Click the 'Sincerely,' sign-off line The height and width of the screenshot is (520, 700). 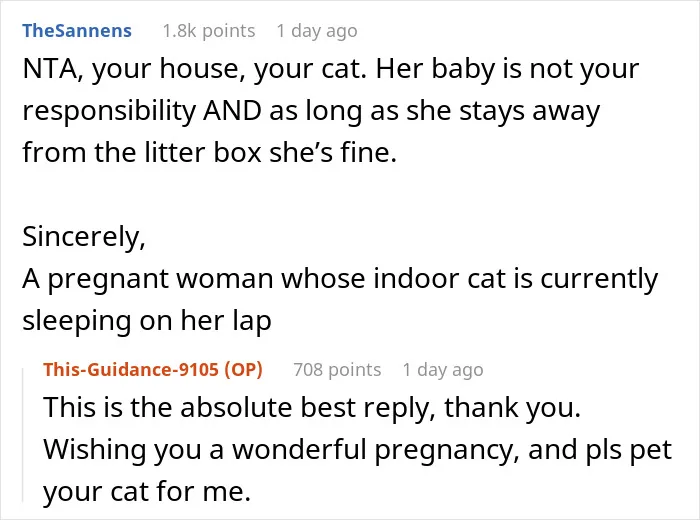click(x=84, y=237)
